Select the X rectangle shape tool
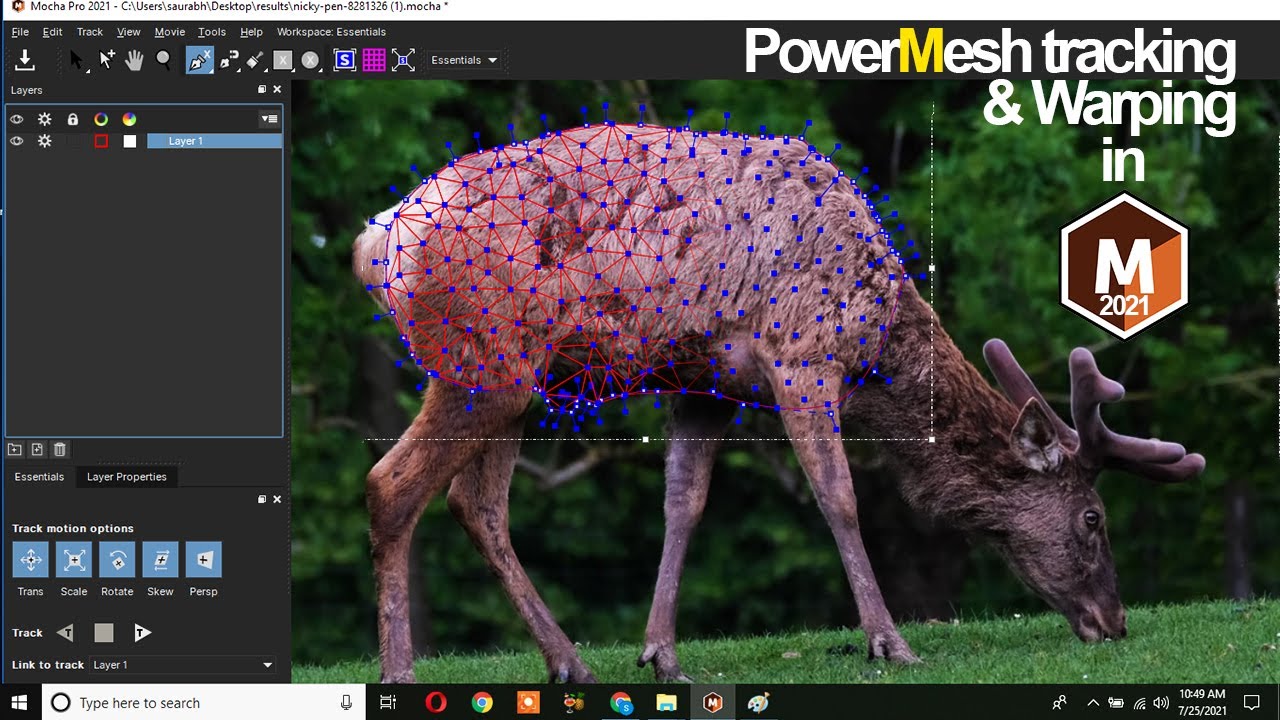The image size is (1280, 720). pyautogui.click(x=283, y=60)
